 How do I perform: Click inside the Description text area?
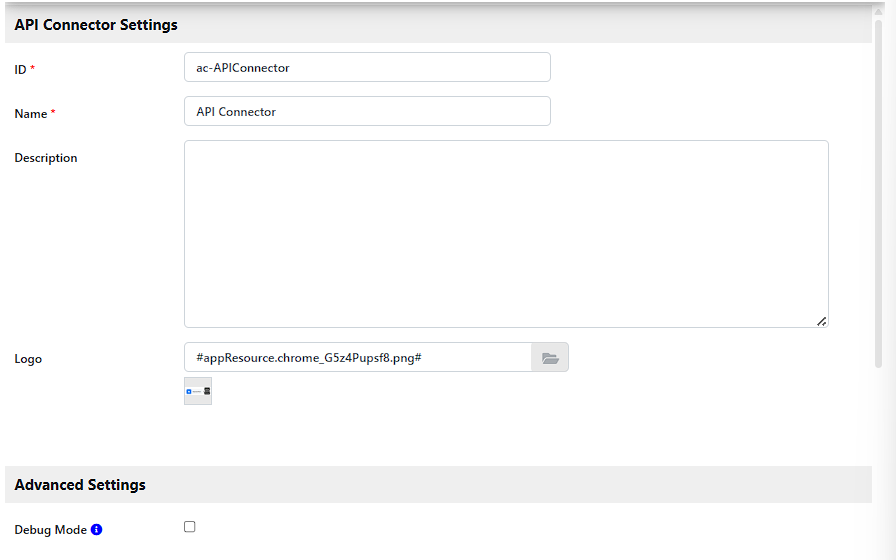click(506, 234)
